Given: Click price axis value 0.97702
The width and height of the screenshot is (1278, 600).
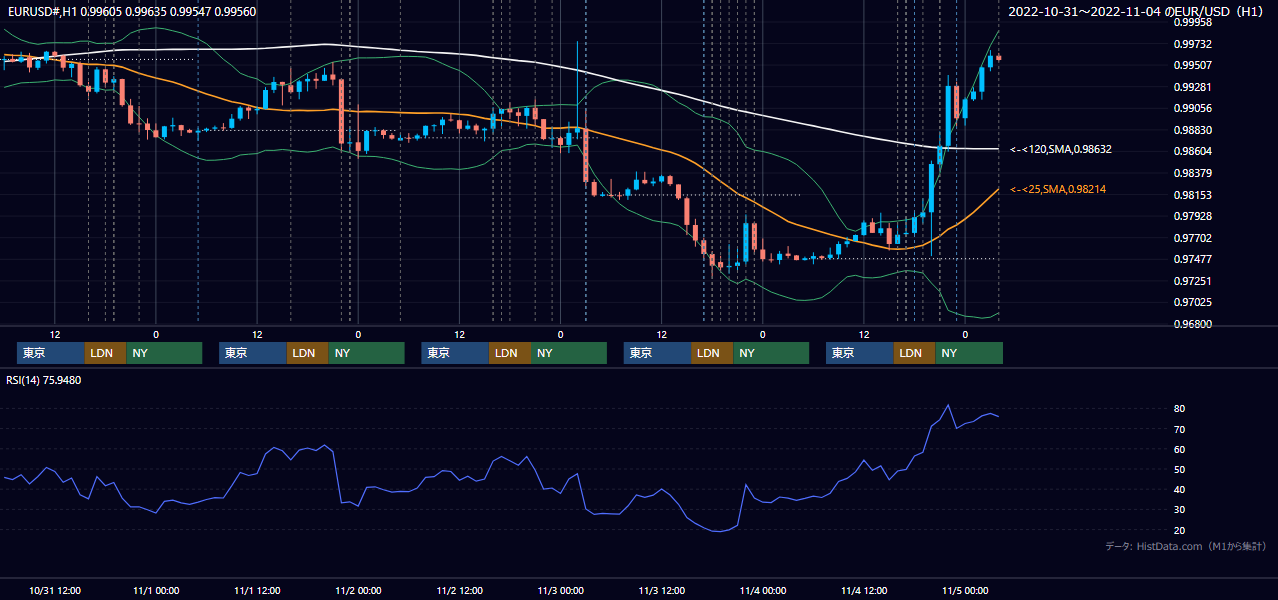Looking at the screenshot, I should click(1192, 238).
